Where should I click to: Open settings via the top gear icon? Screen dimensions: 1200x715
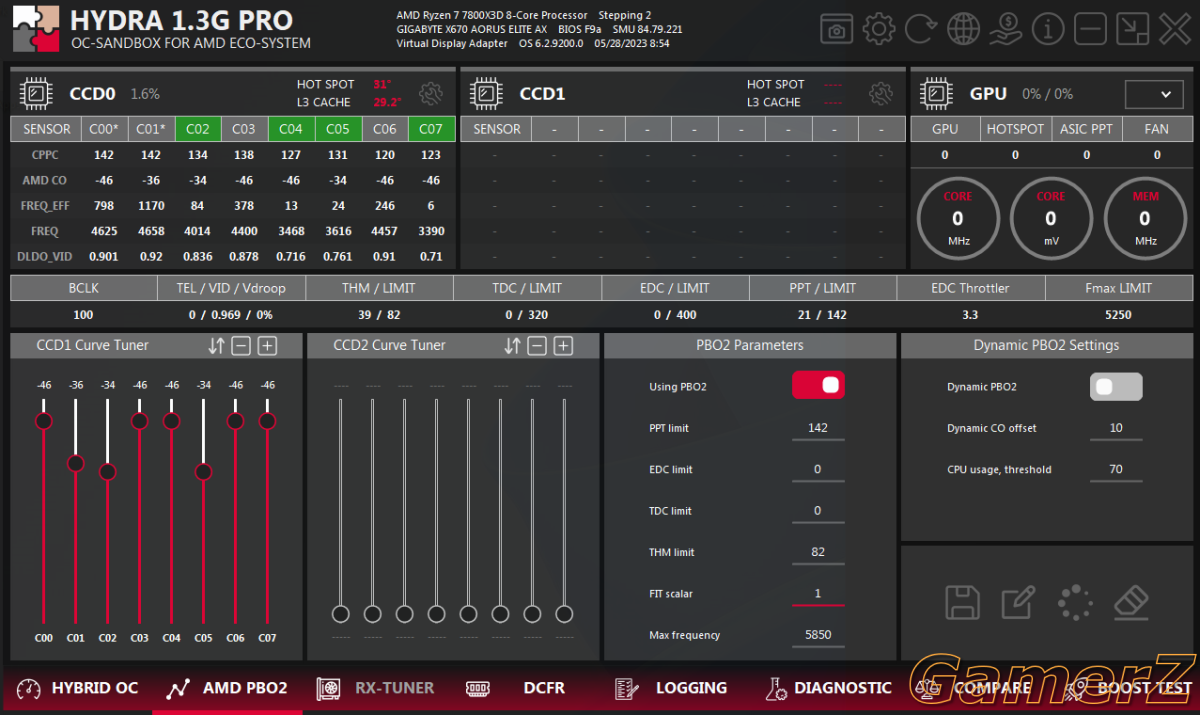click(x=878, y=29)
